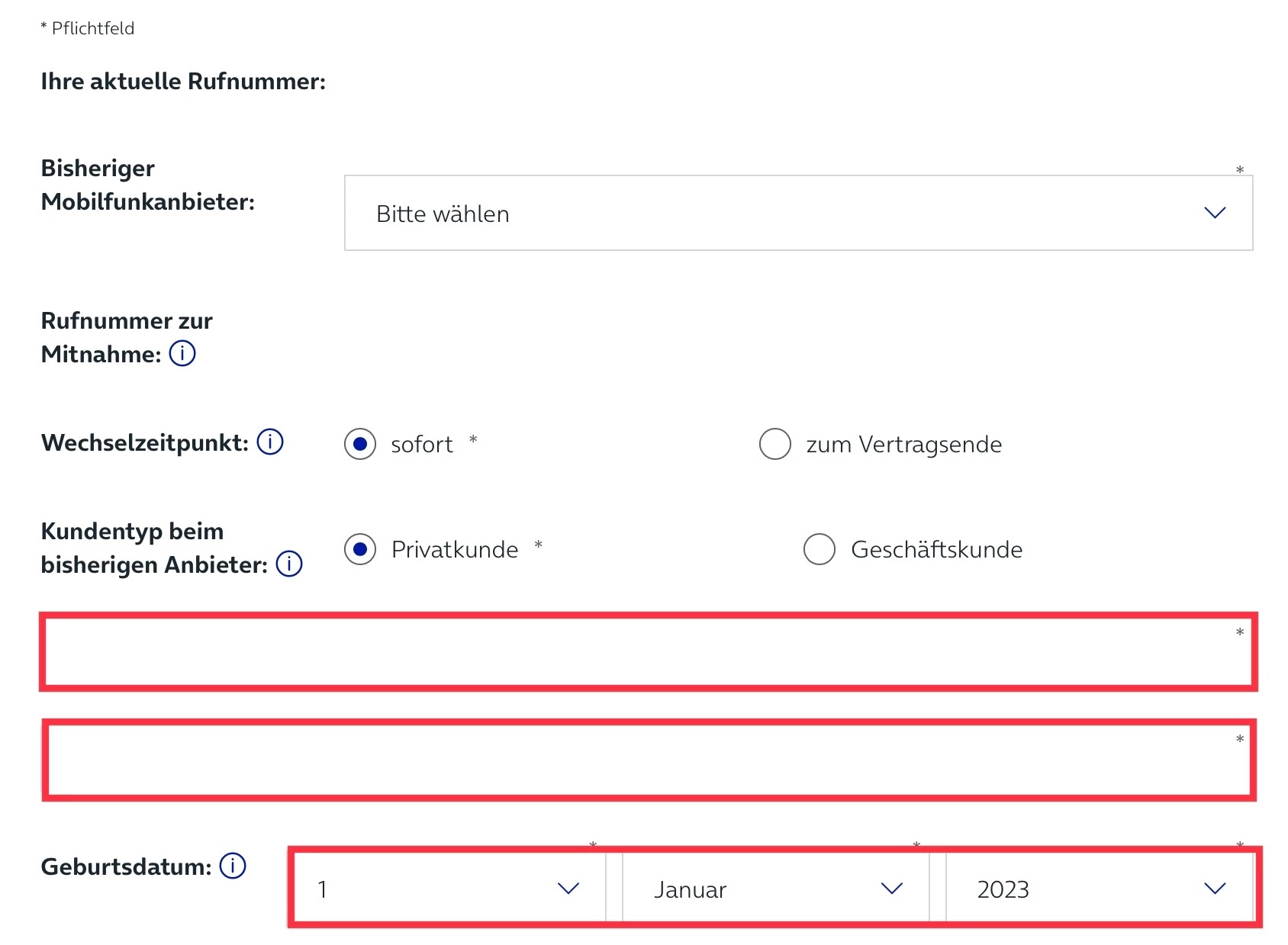The height and width of the screenshot is (945, 1288).
Task: Select 'Geschäftskunde' radio button
Action: (x=819, y=549)
